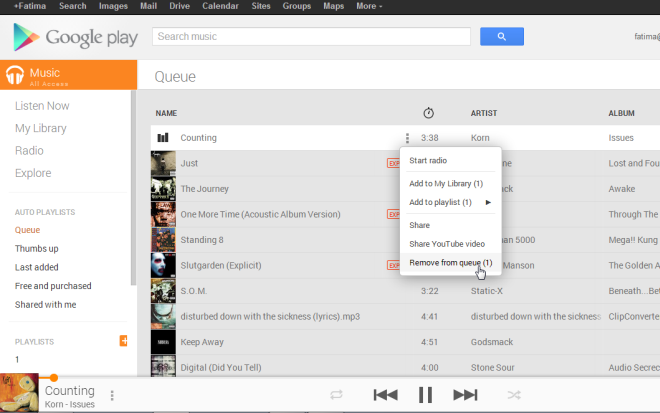Toggle the repeat button
The height and width of the screenshot is (413, 660).
pyautogui.click(x=336, y=395)
